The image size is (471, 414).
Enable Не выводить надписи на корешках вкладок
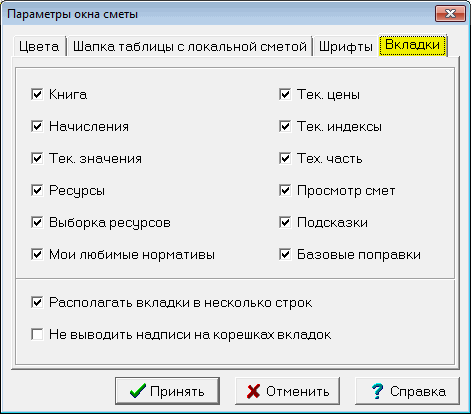tap(37, 334)
